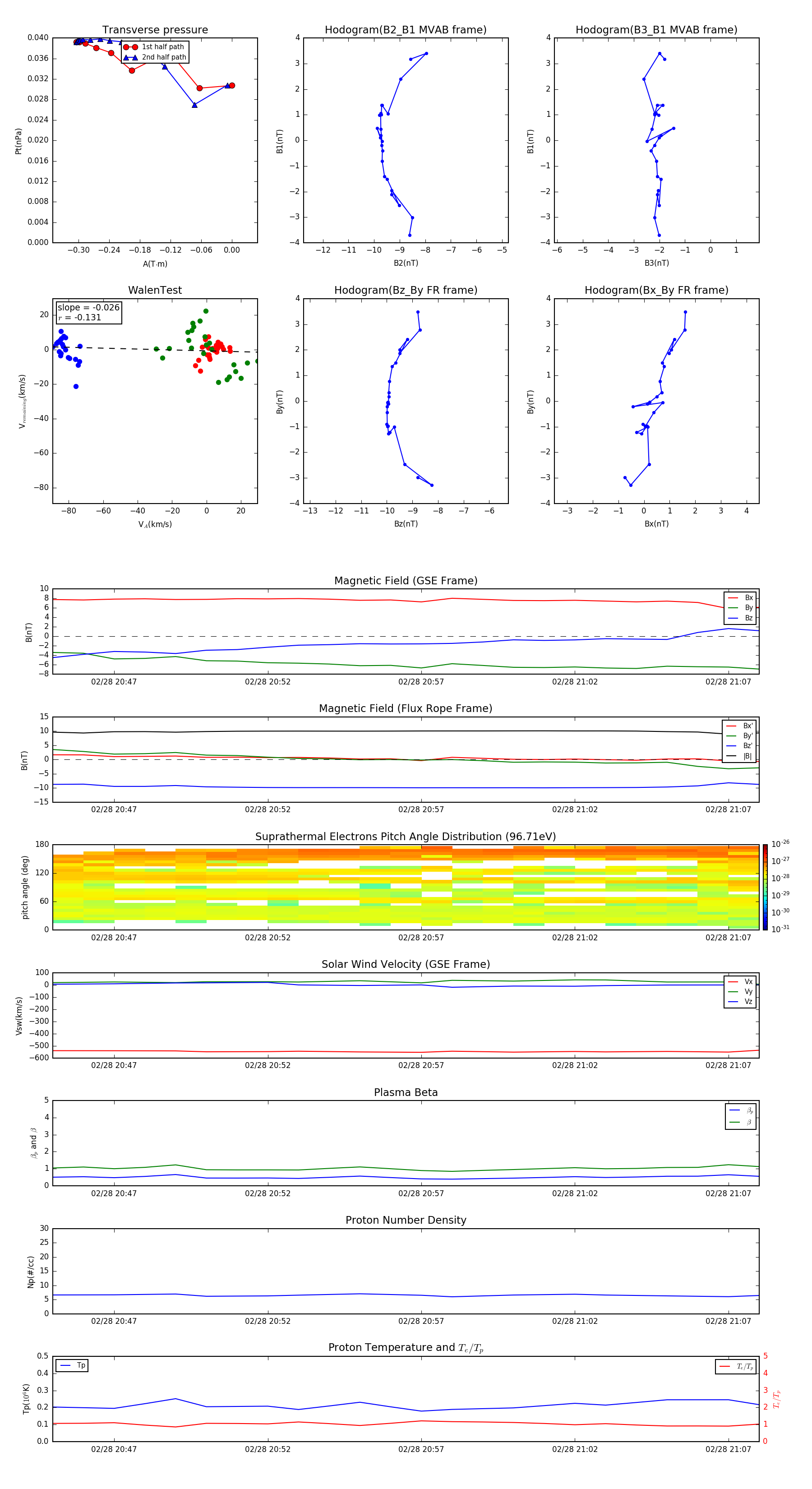The width and height of the screenshot is (812, 1489).
Task: Click the Vx legend entry in velocity panel
Action: 741,981
